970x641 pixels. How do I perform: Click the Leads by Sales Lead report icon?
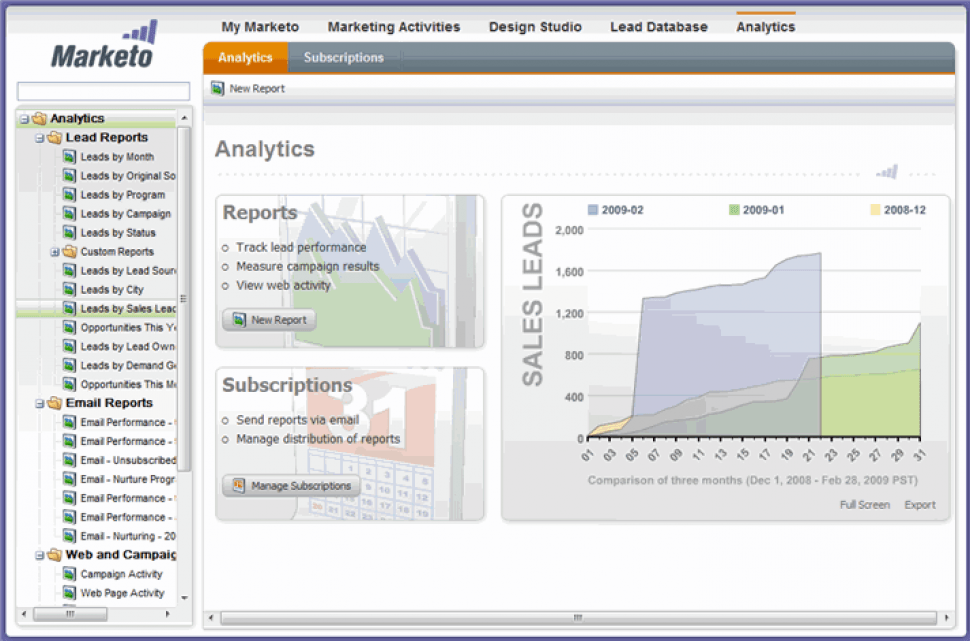point(69,308)
